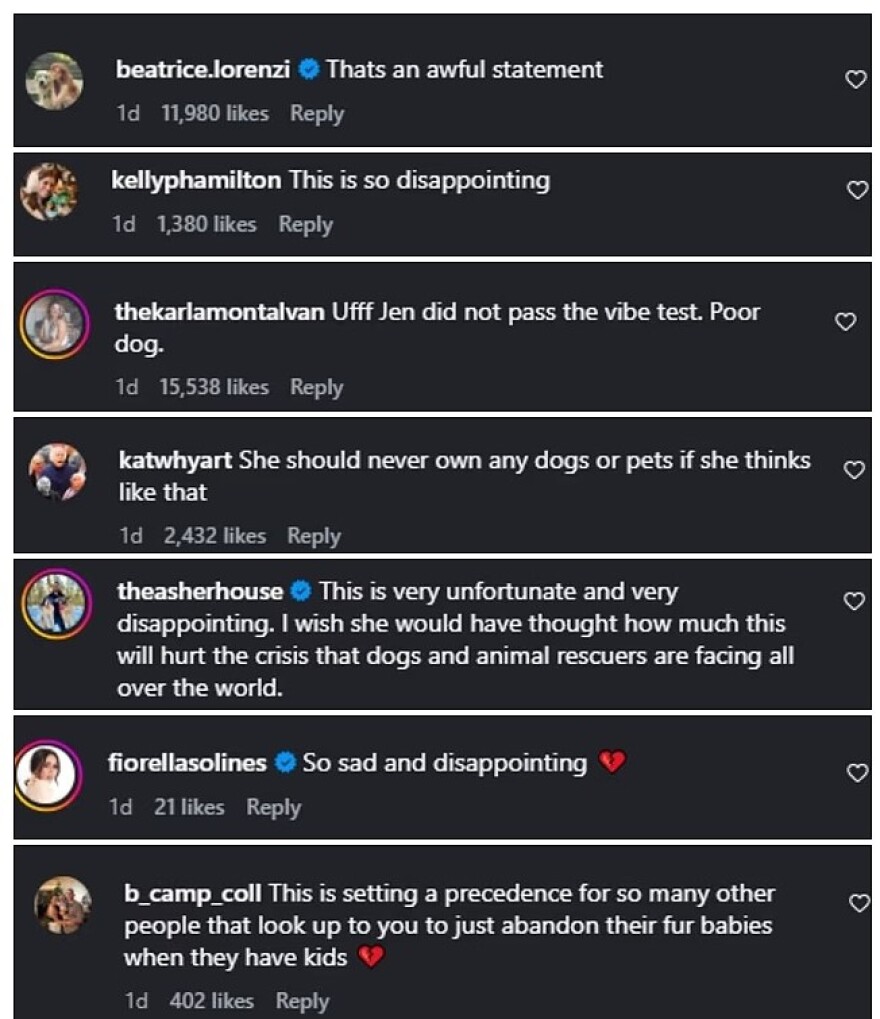Image resolution: width=880 pixels, height=1019 pixels.
Task: Like b_camp_coll's comment about fur babies
Action: click(x=859, y=903)
